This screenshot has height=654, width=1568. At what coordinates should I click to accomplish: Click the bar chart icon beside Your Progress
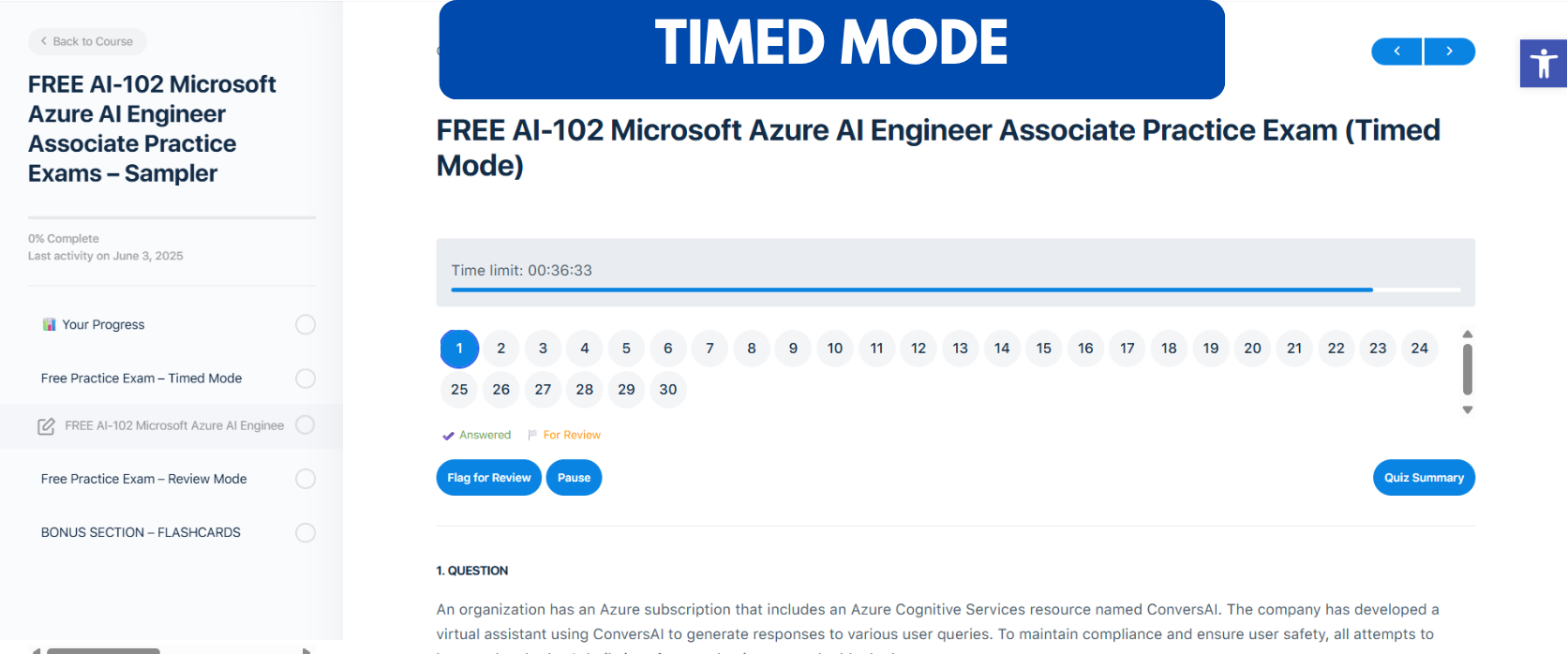pos(50,324)
